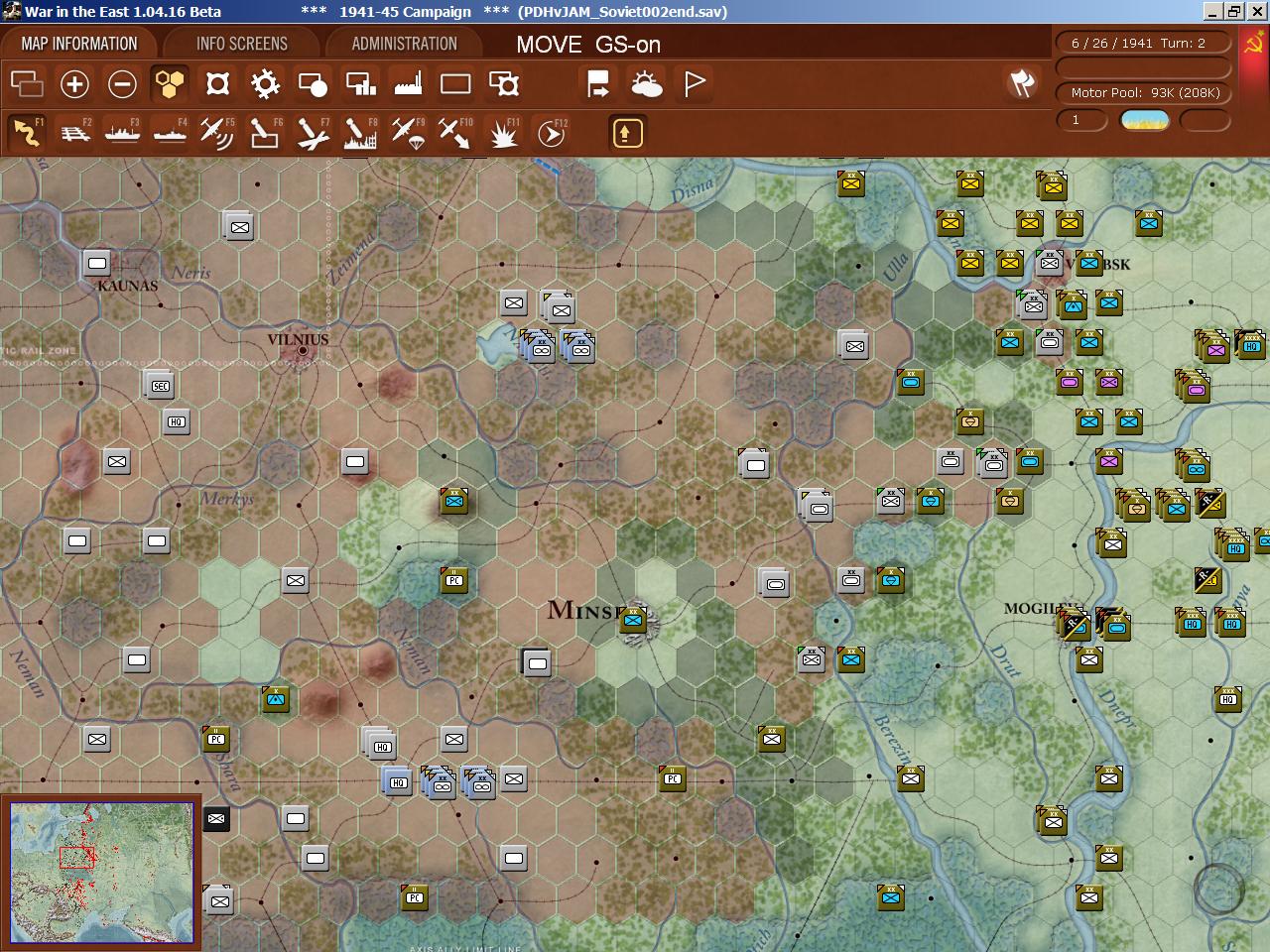The image size is (1270, 952).
Task: Click the minimap overview thumbnail
Action: tap(101, 873)
